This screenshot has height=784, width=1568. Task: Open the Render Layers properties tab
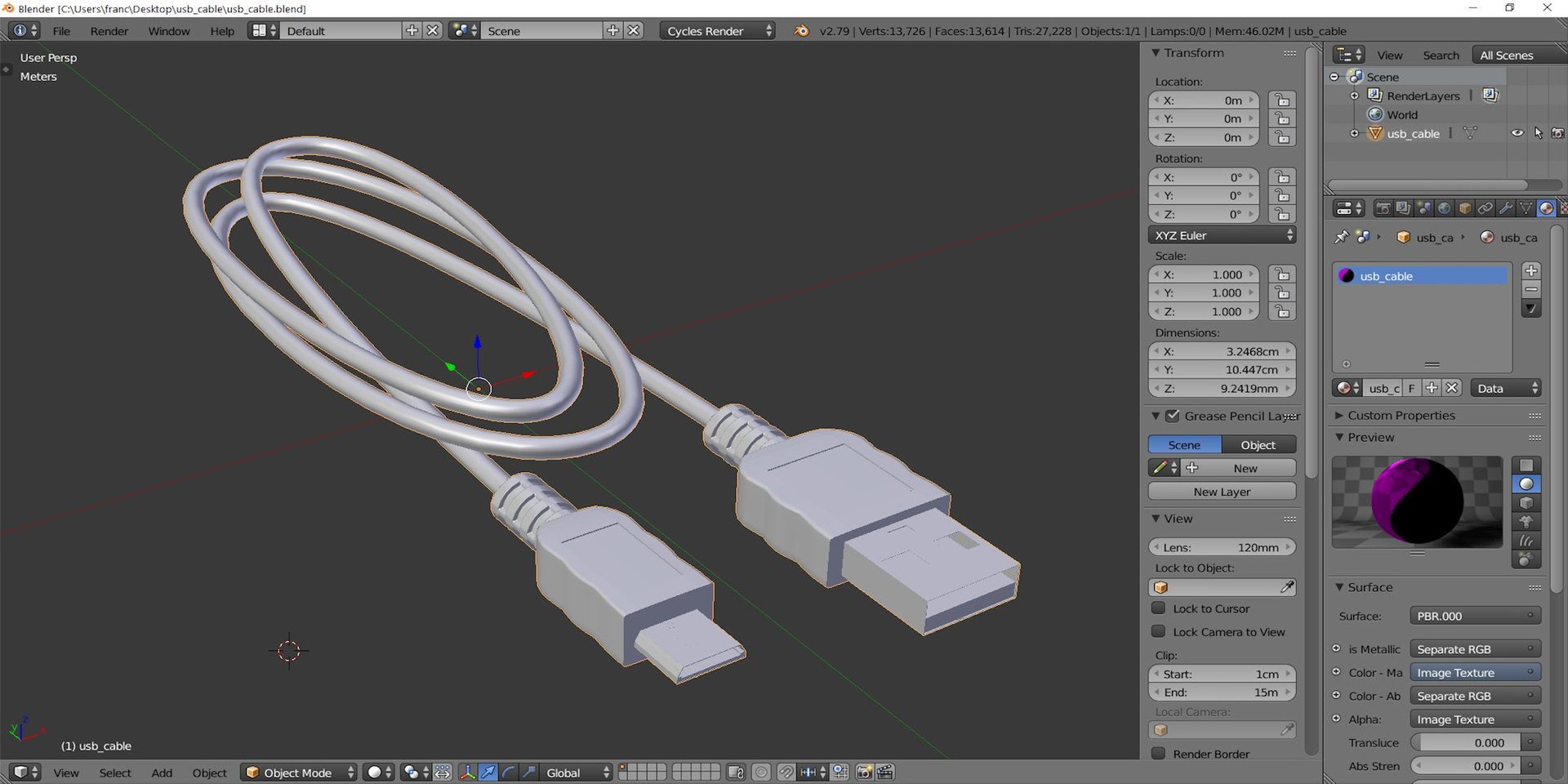(1403, 208)
